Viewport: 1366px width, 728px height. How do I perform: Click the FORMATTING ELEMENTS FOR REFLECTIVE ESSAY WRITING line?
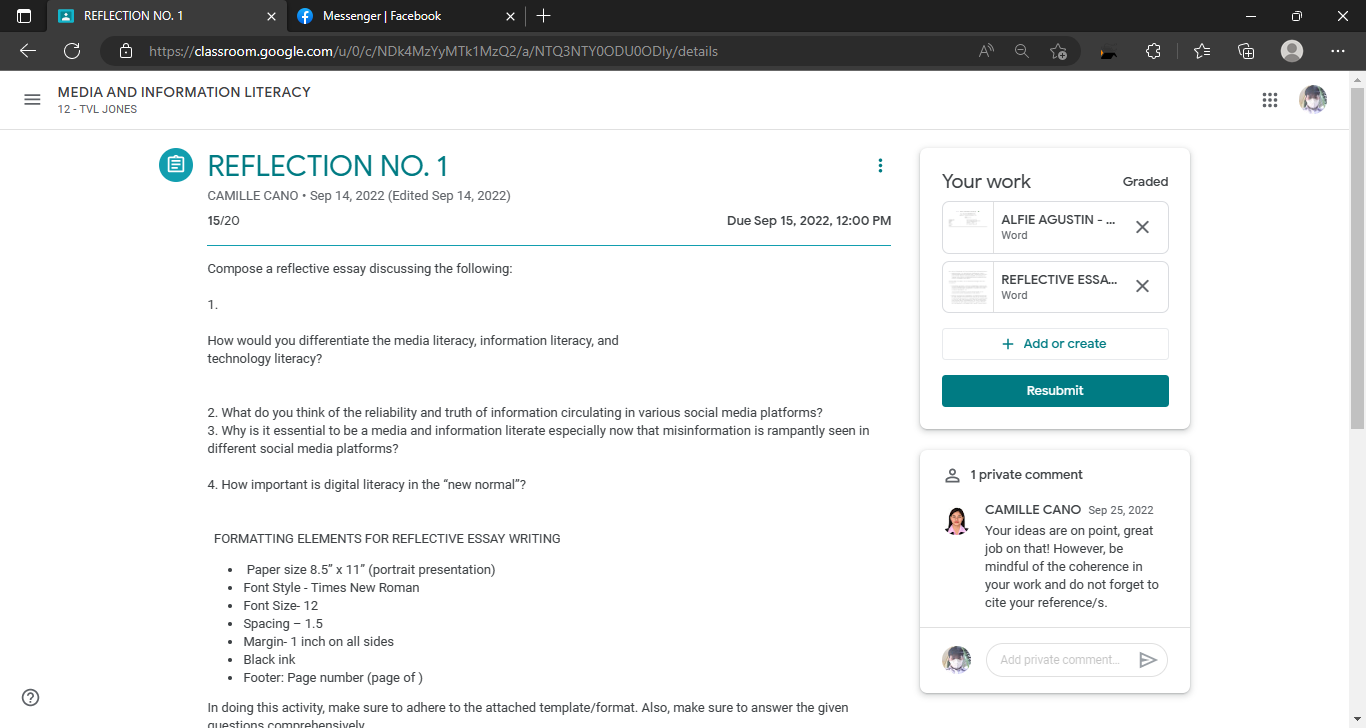point(387,539)
